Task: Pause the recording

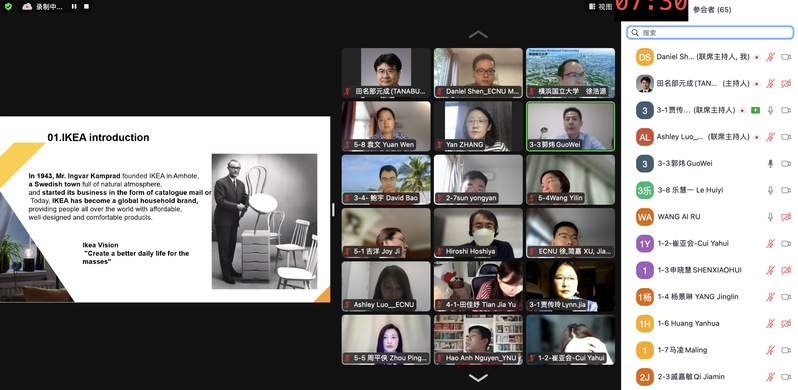Action: [x=74, y=7]
